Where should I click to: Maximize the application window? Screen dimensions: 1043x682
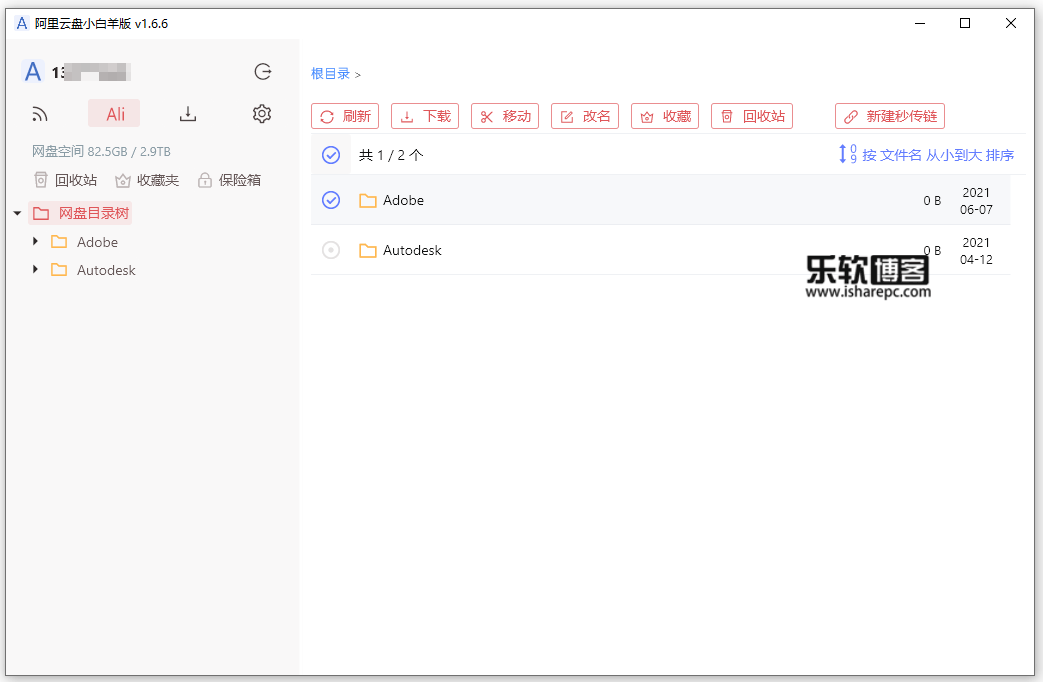click(965, 23)
